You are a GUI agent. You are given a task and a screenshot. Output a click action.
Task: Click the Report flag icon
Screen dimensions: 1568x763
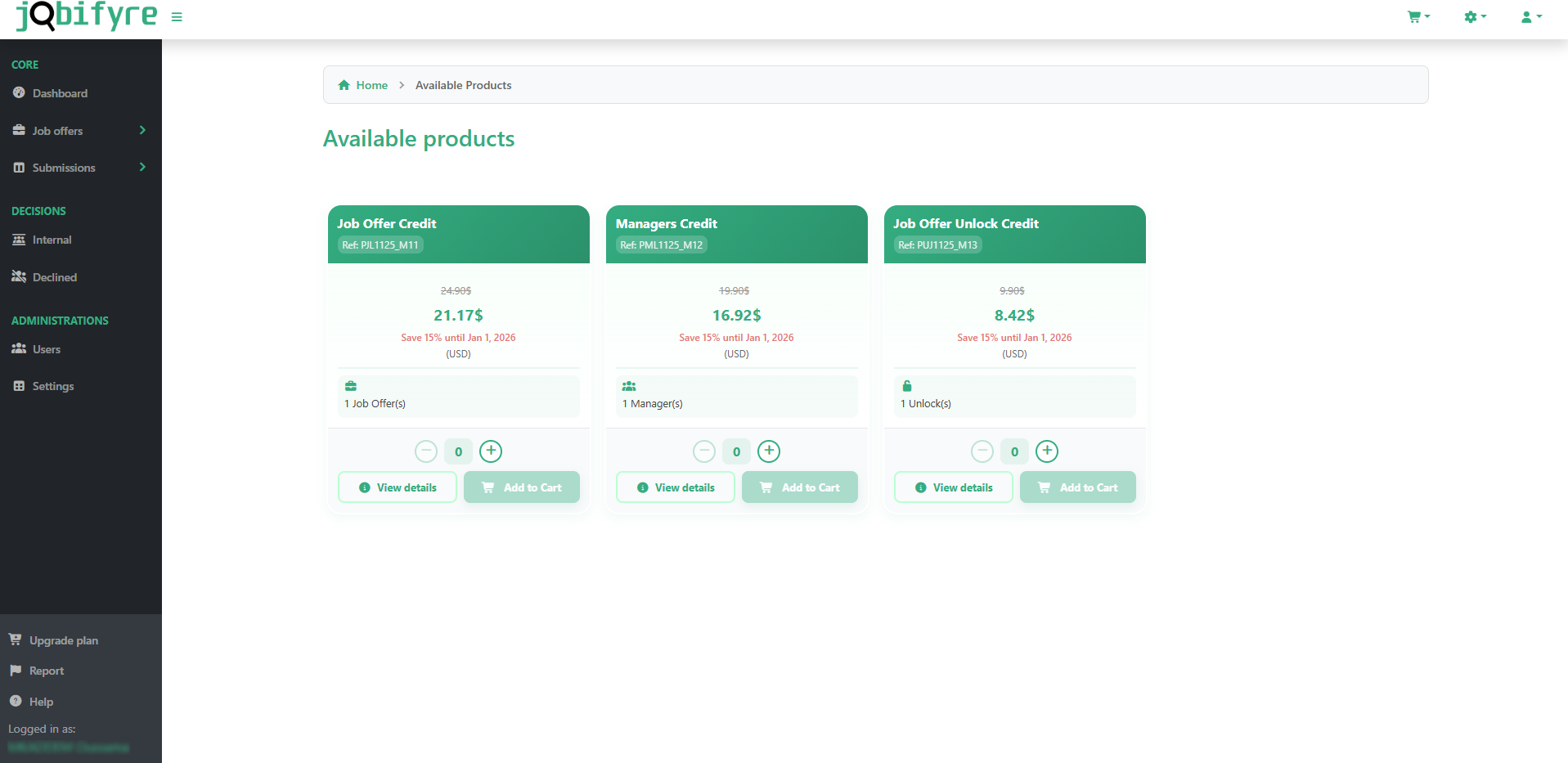pos(16,671)
